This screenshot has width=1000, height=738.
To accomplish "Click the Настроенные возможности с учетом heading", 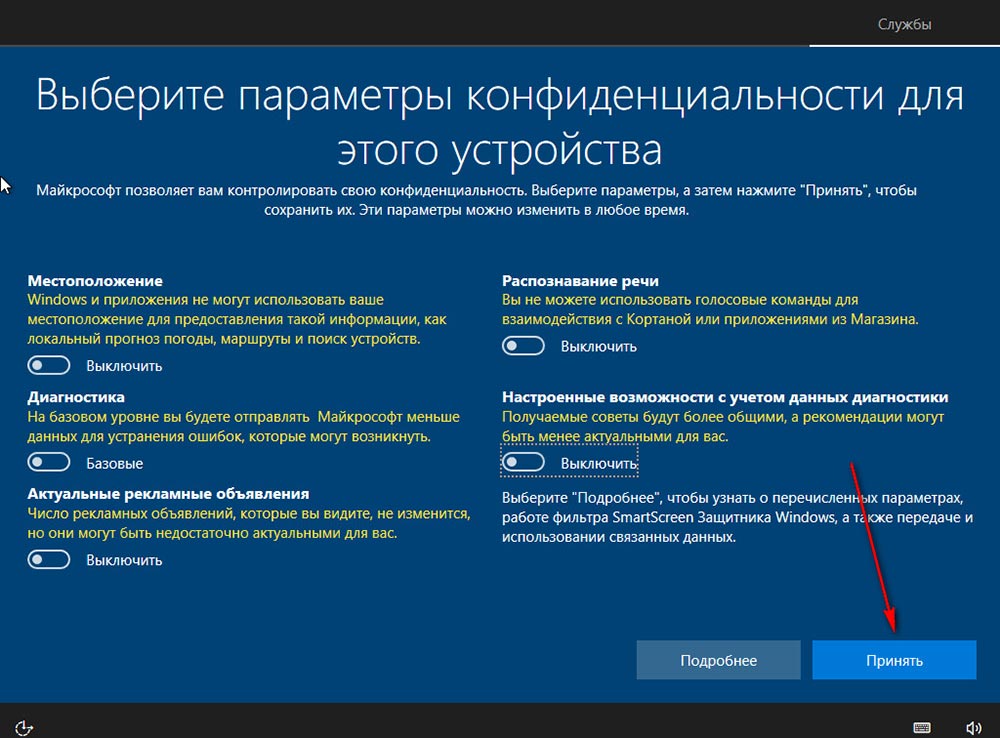I will 725,397.
